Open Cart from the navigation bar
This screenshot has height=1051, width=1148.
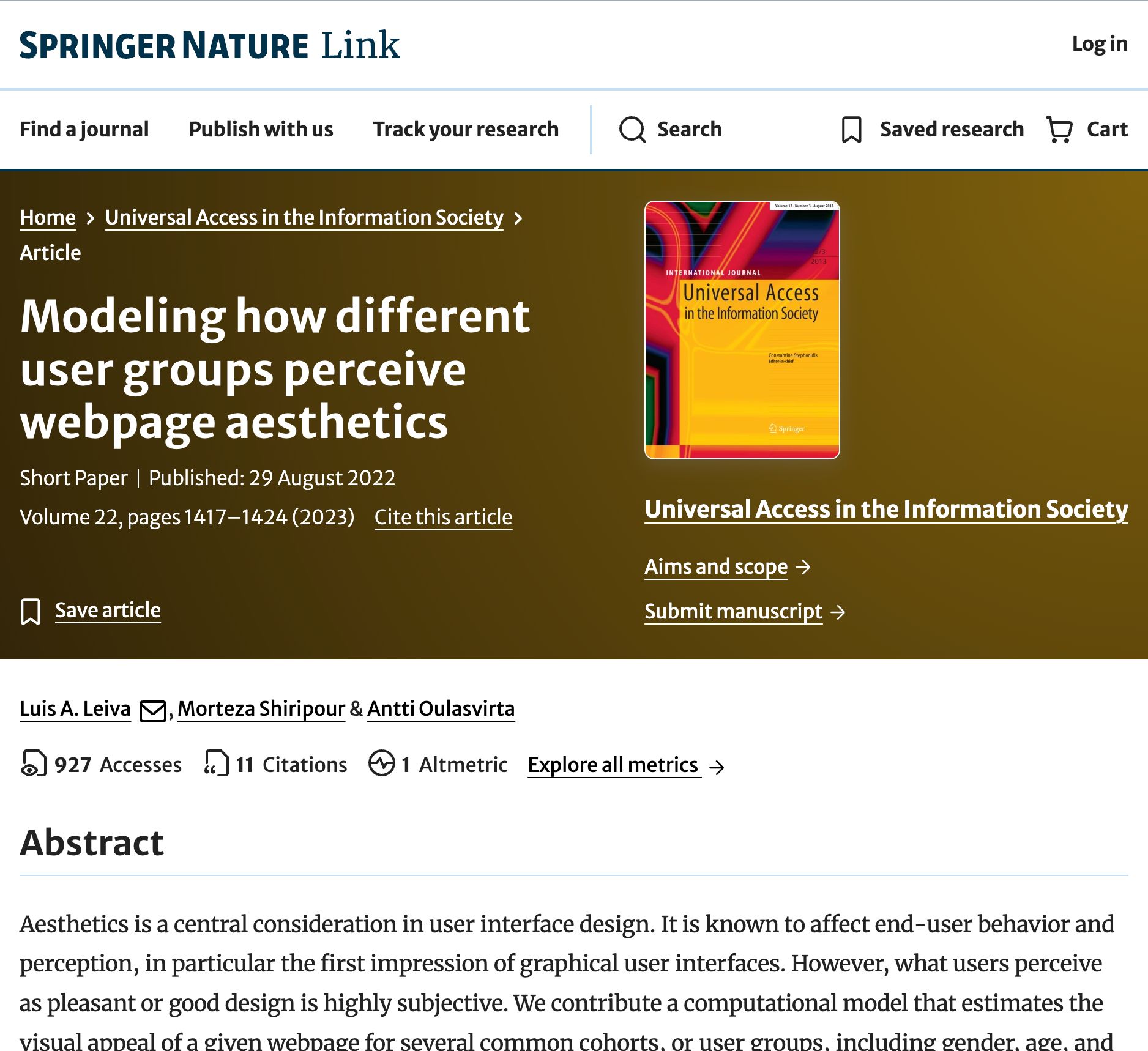point(1107,129)
